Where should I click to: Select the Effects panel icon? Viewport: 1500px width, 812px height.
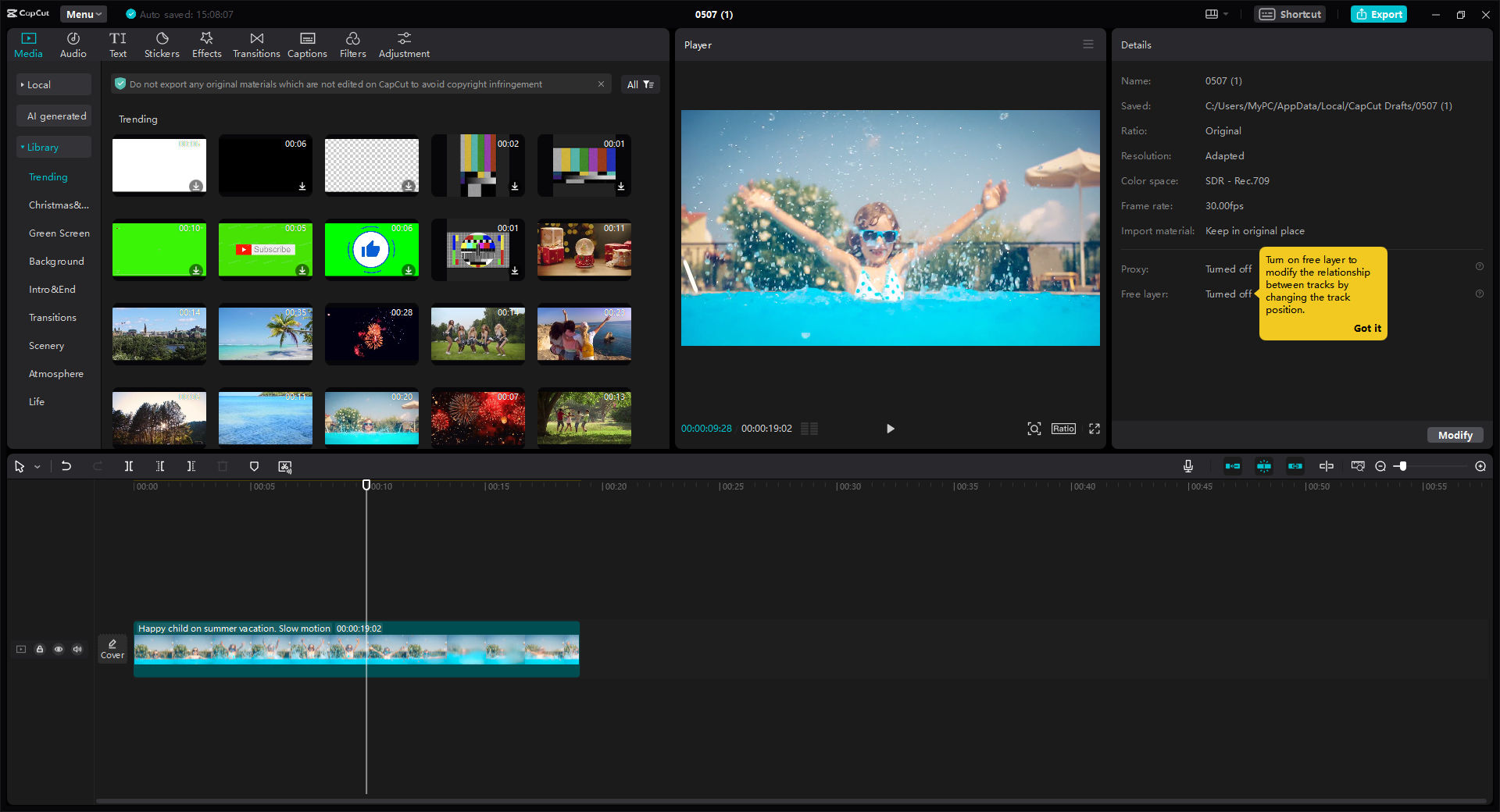click(x=206, y=44)
